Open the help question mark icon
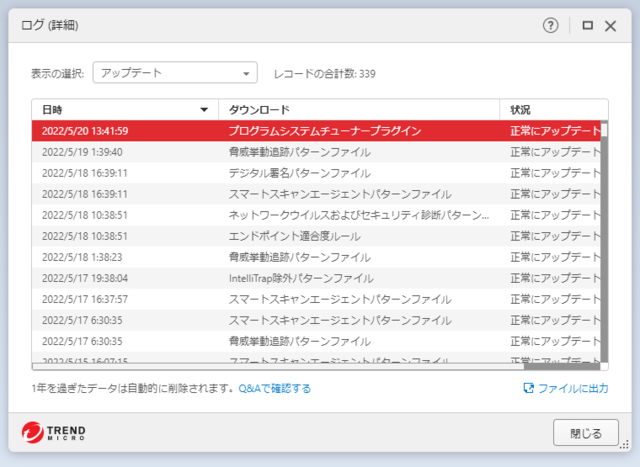 click(x=550, y=26)
